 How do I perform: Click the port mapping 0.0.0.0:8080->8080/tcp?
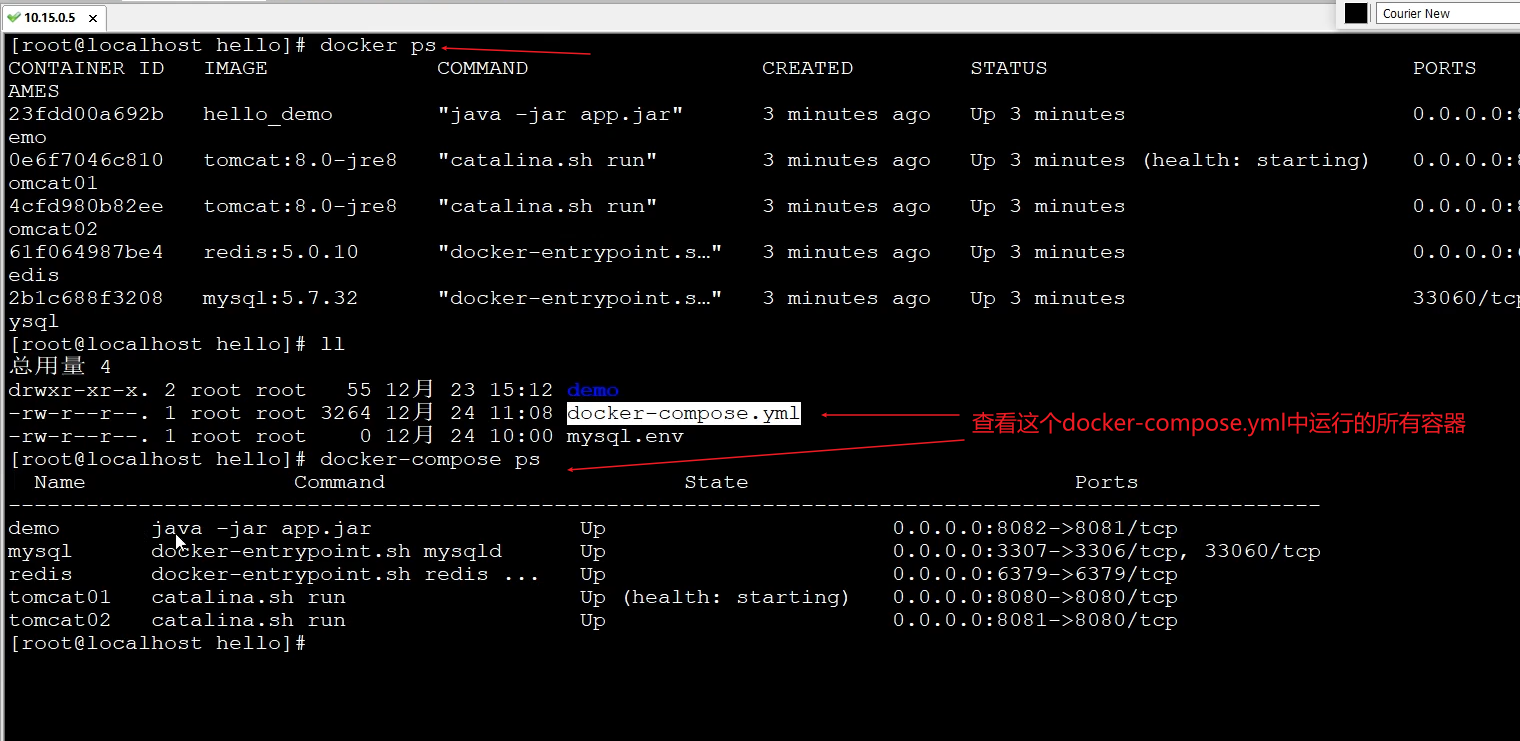click(1035, 597)
